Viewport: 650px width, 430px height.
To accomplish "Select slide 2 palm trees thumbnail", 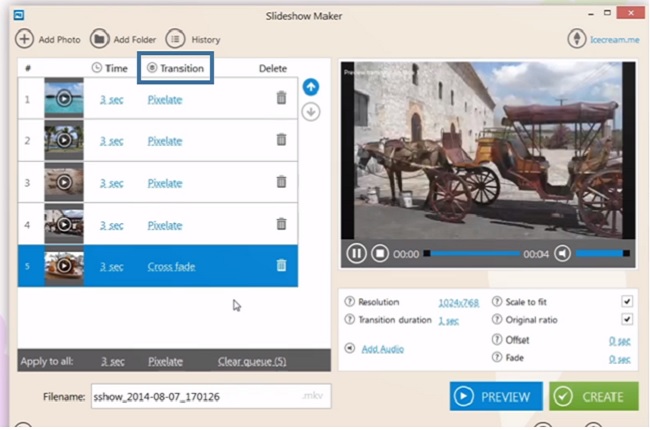I will click(x=64, y=140).
